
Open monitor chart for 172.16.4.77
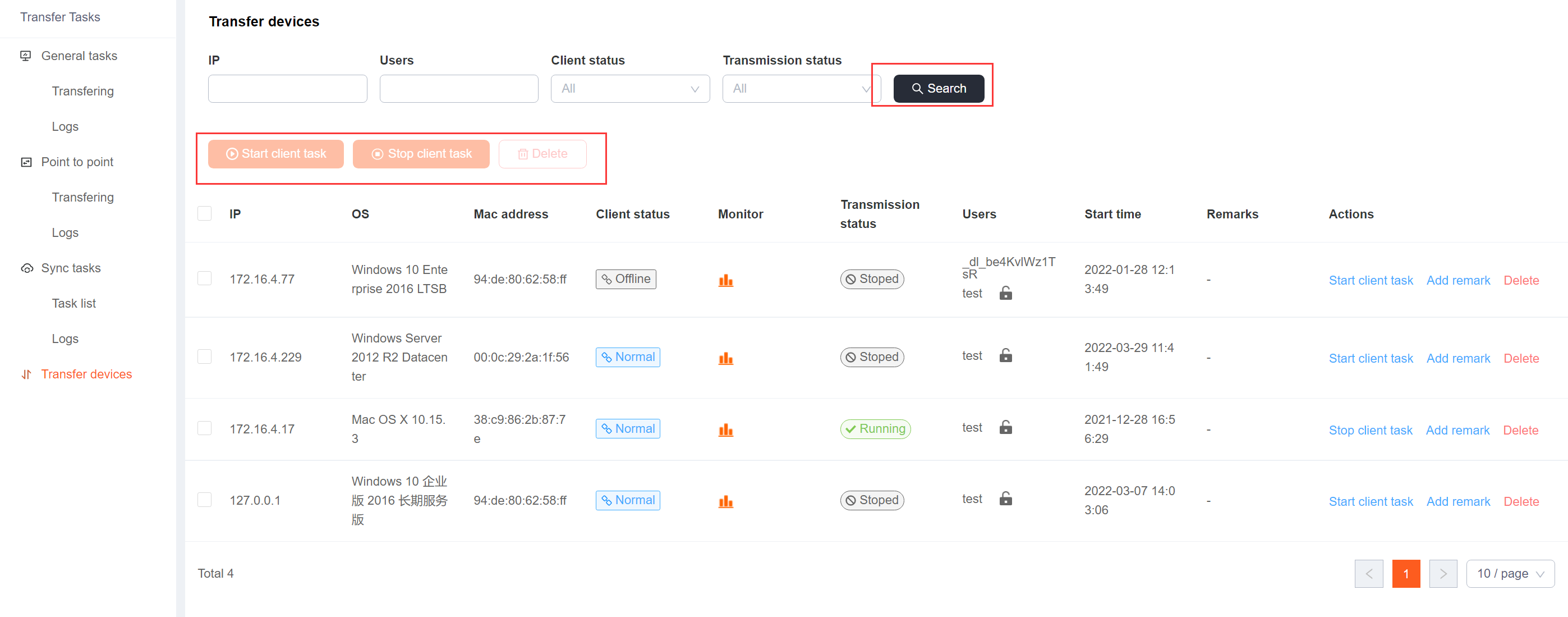(725, 280)
